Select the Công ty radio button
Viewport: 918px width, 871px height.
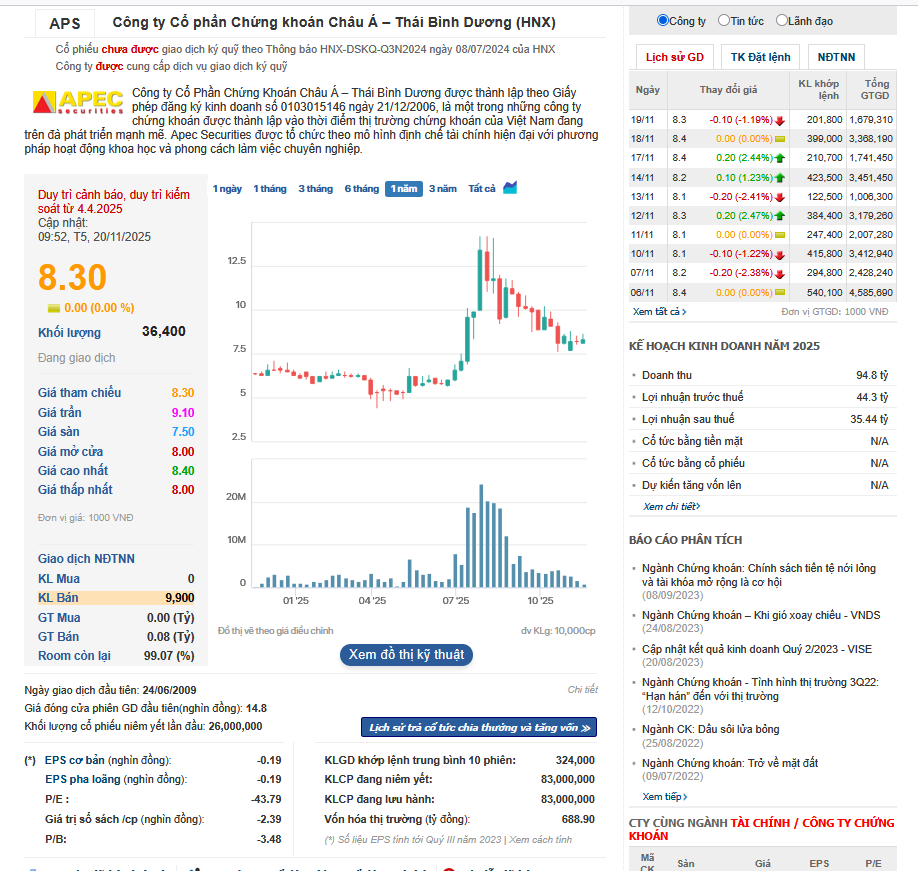[x=663, y=20]
